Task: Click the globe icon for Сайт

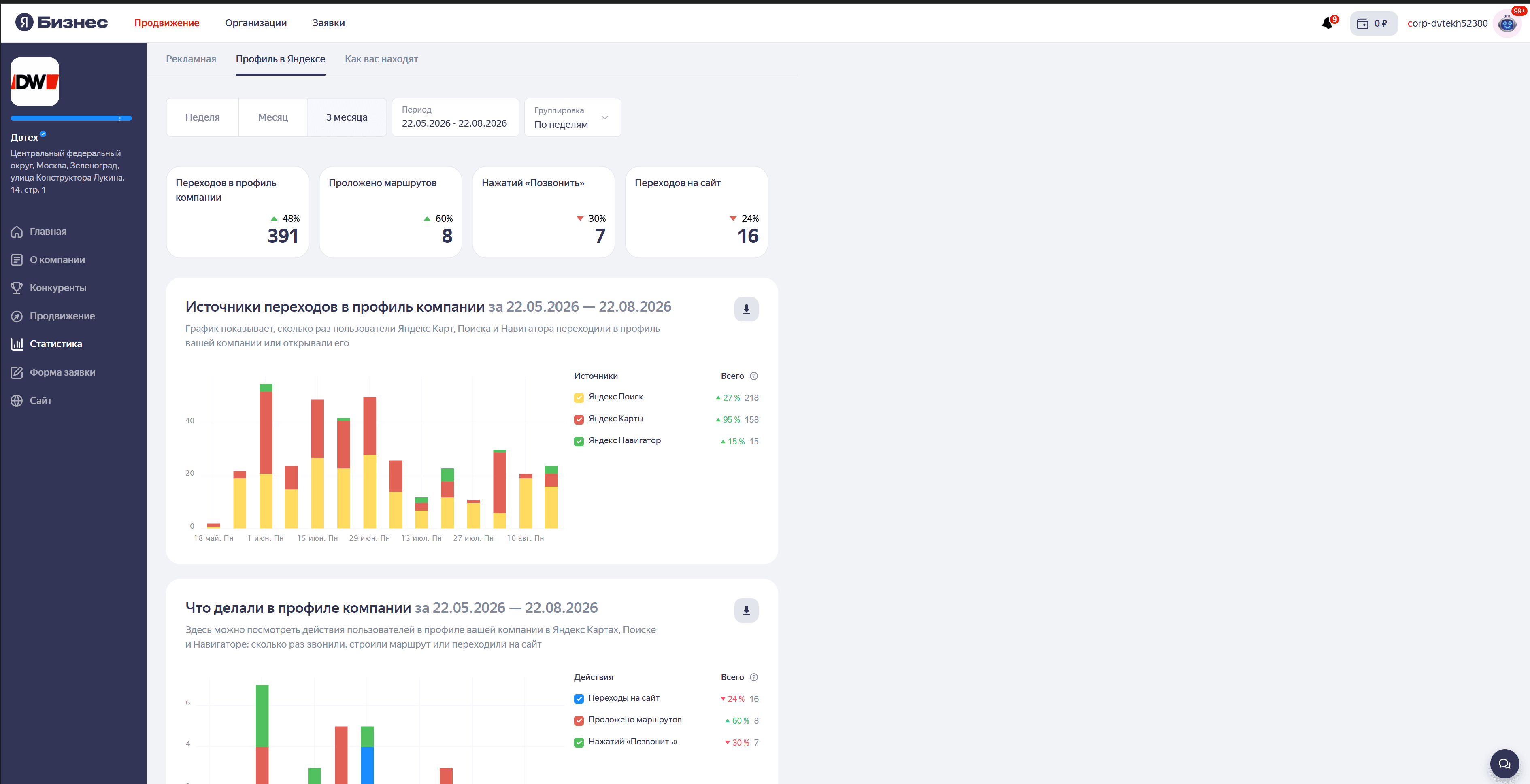Action: [x=17, y=400]
